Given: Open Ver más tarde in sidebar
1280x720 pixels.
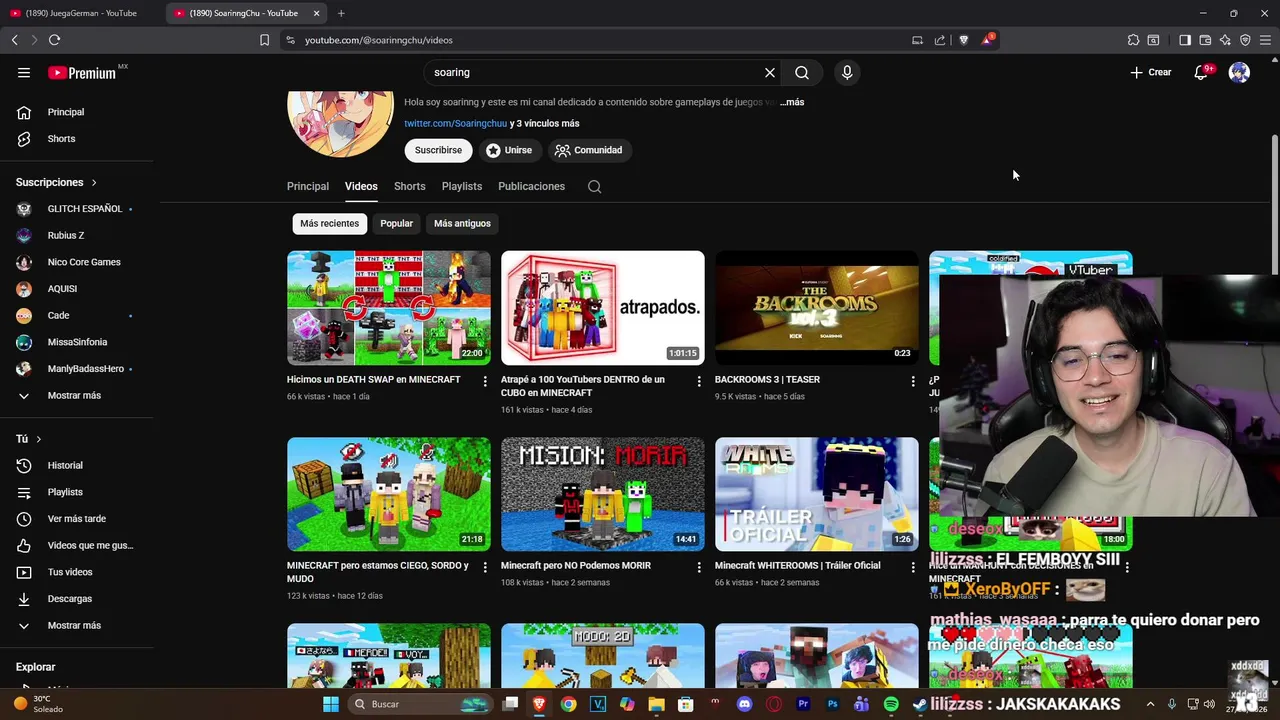Looking at the screenshot, I should 77,519.
